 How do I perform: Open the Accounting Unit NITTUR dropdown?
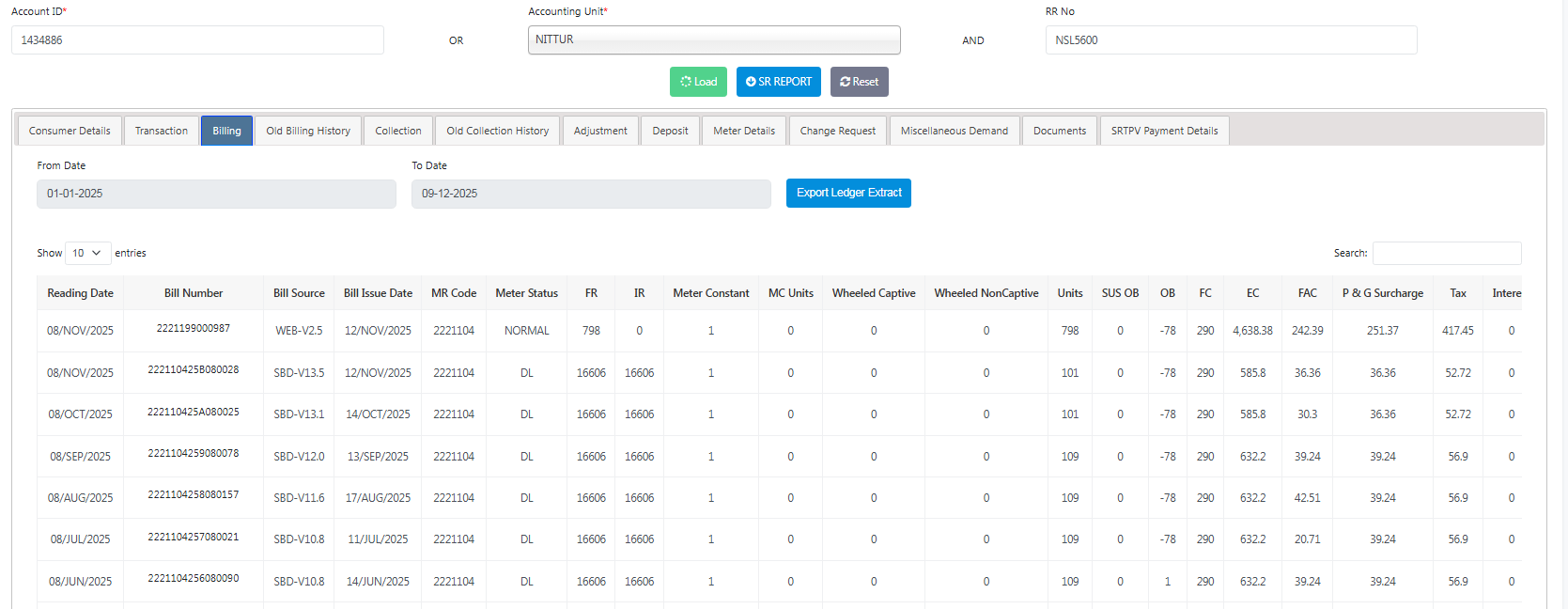tap(713, 39)
